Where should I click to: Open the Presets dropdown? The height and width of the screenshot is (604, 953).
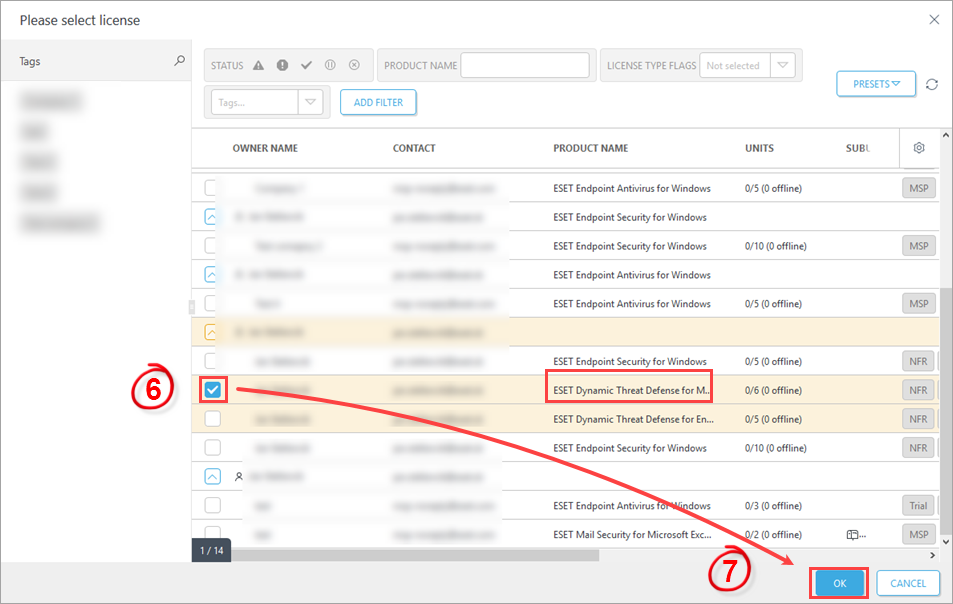tap(876, 84)
